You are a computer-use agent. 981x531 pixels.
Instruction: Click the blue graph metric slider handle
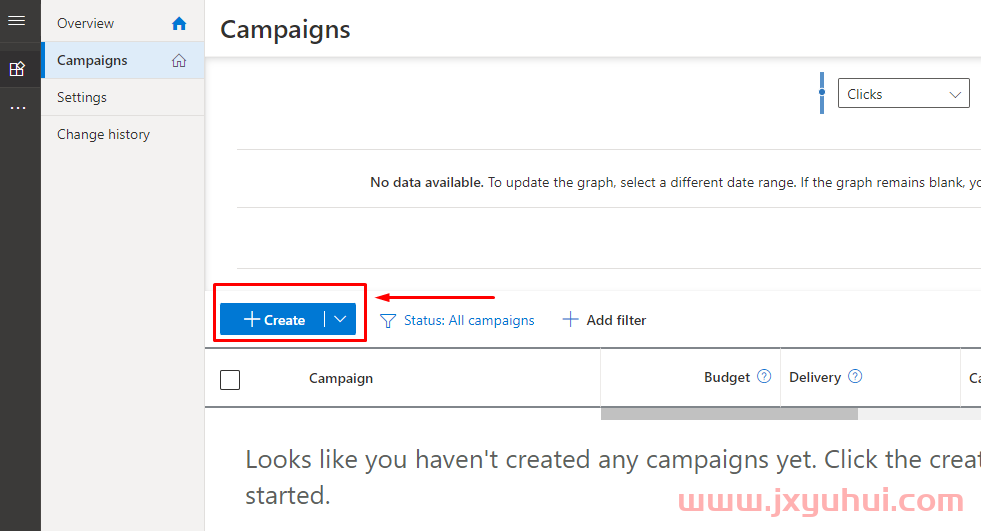[821, 93]
